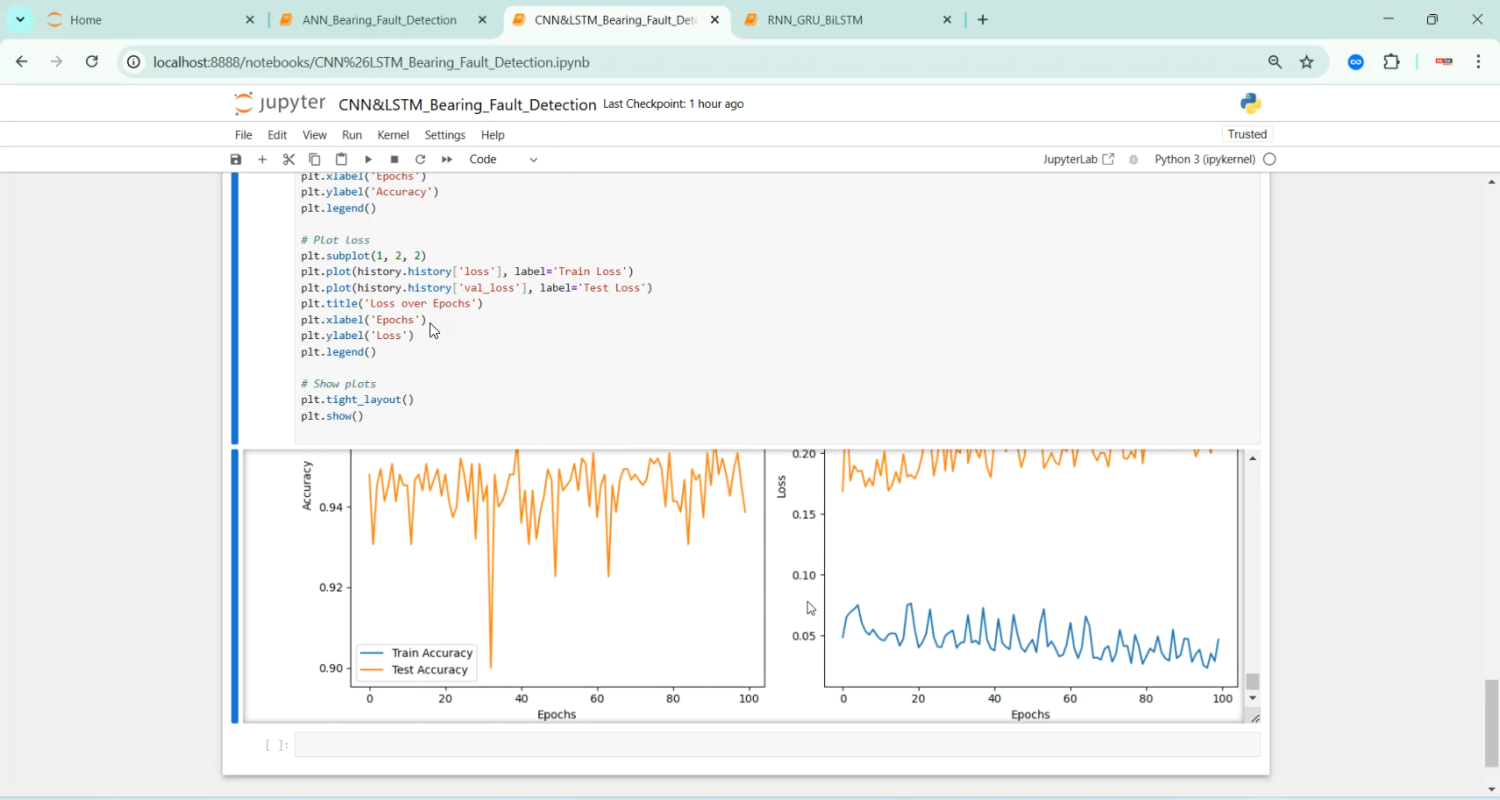Run the current cell with play icon
Screen dimensions: 1500x800
pyautogui.click(x=368, y=159)
